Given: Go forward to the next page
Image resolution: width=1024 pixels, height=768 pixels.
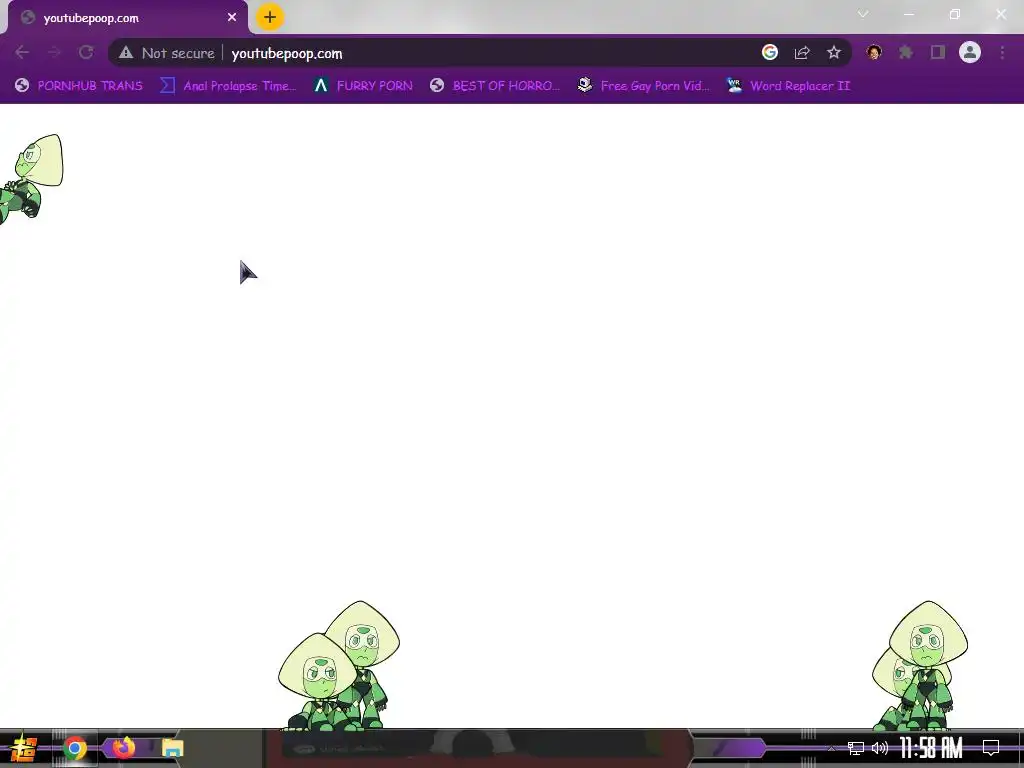Looking at the screenshot, I should (x=54, y=52).
